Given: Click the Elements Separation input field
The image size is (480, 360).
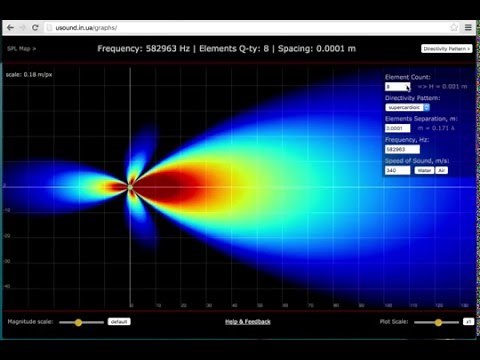Looking at the screenshot, I should pos(398,128).
